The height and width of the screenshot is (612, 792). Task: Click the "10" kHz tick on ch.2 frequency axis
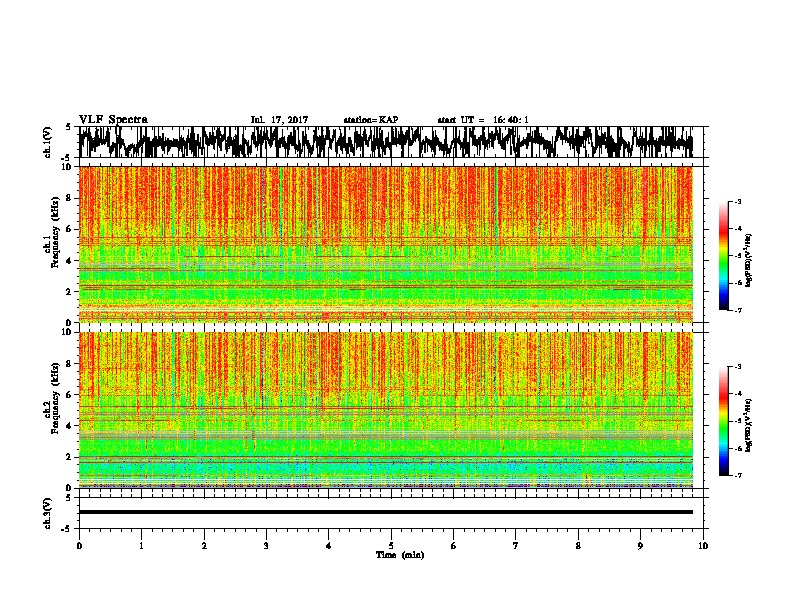(67, 332)
